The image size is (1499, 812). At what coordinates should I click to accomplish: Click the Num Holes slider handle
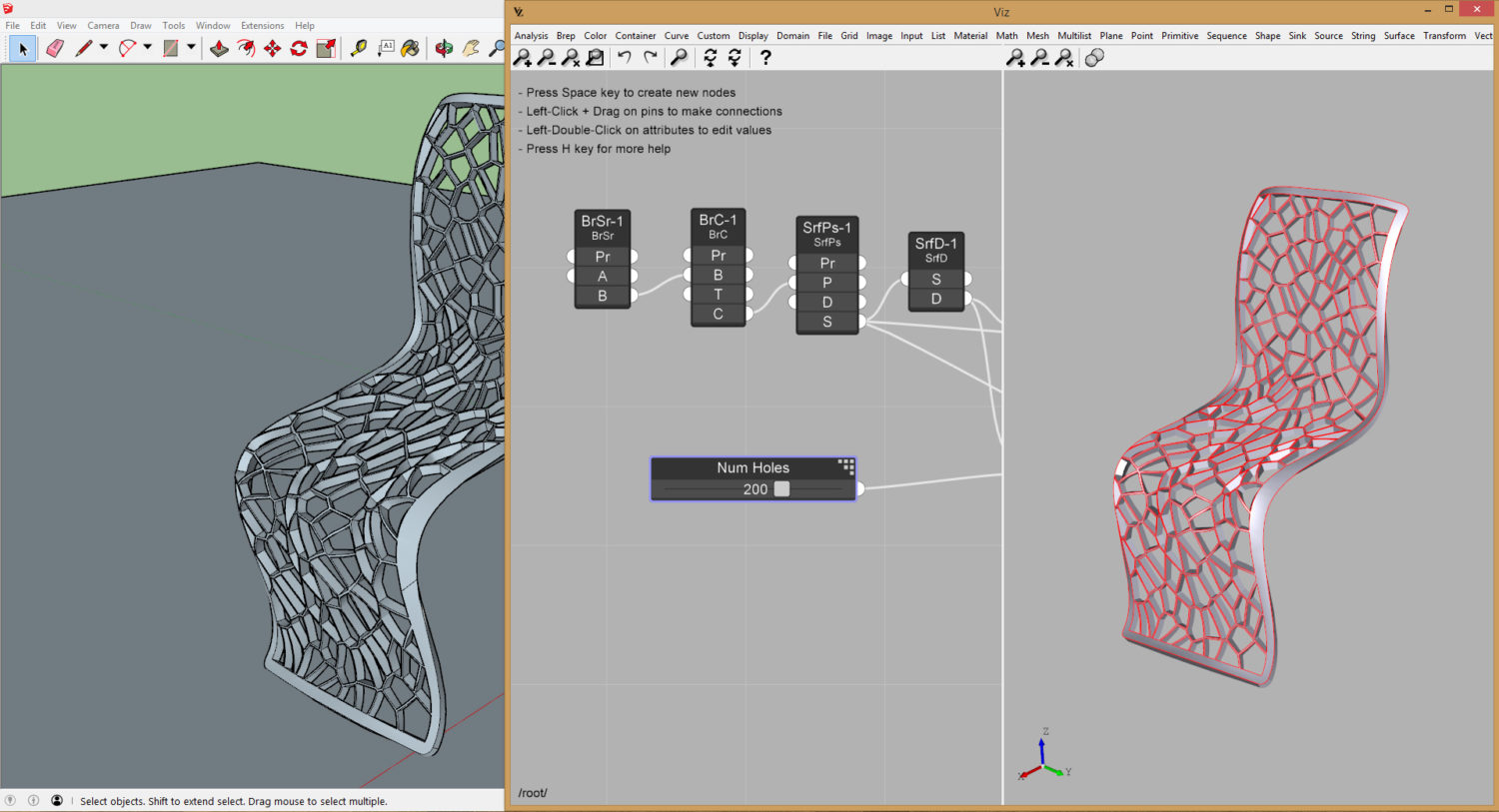coord(781,489)
